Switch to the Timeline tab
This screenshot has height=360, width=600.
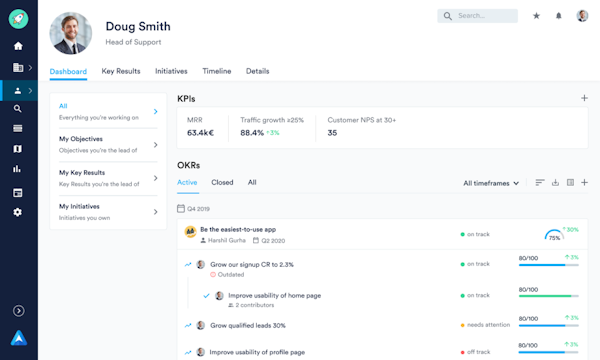217,71
